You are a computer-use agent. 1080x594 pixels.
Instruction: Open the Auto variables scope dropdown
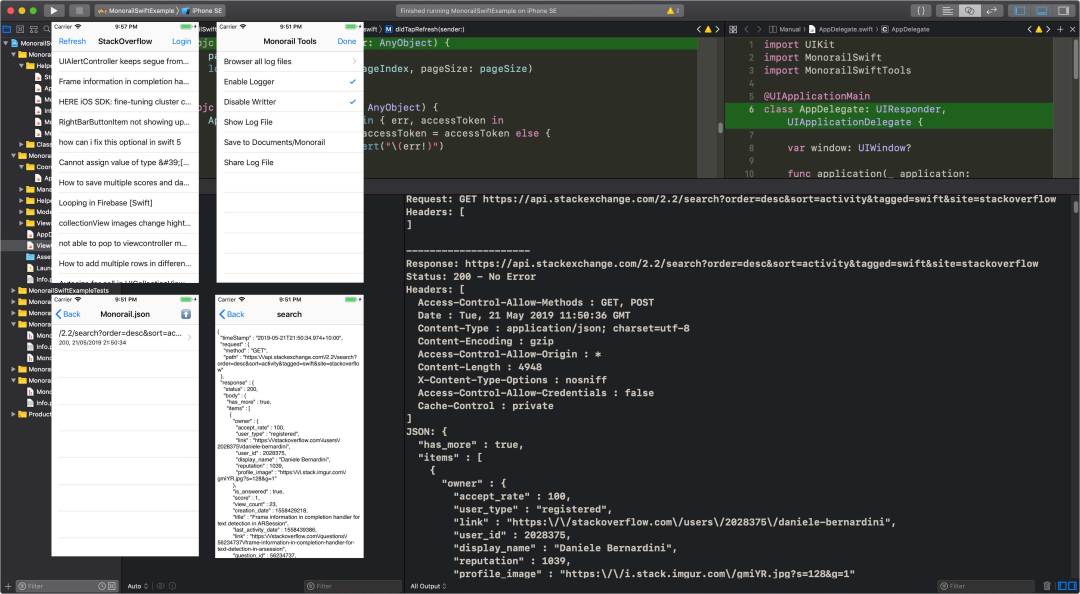pos(138,586)
